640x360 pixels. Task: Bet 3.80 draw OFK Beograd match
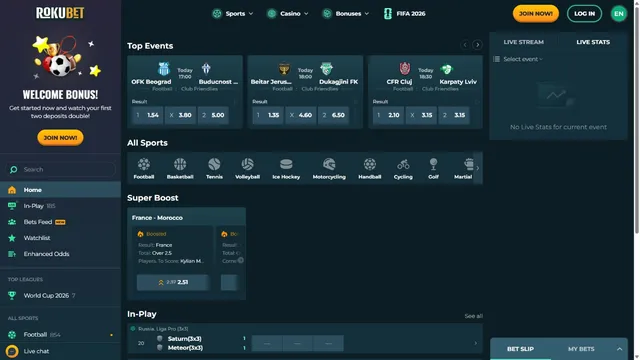[x=180, y=115]
